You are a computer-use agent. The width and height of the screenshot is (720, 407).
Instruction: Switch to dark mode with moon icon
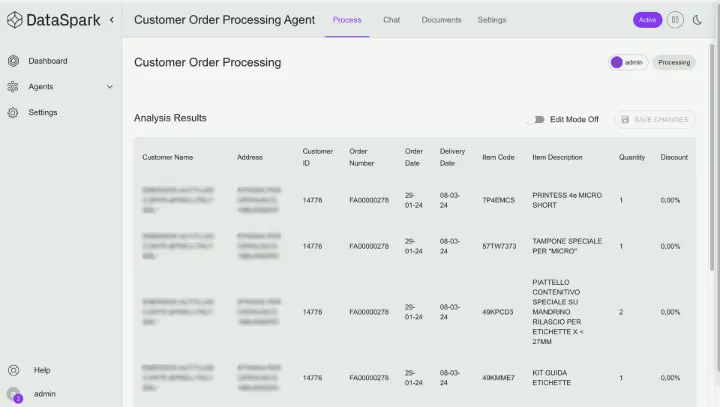[697, 20]
